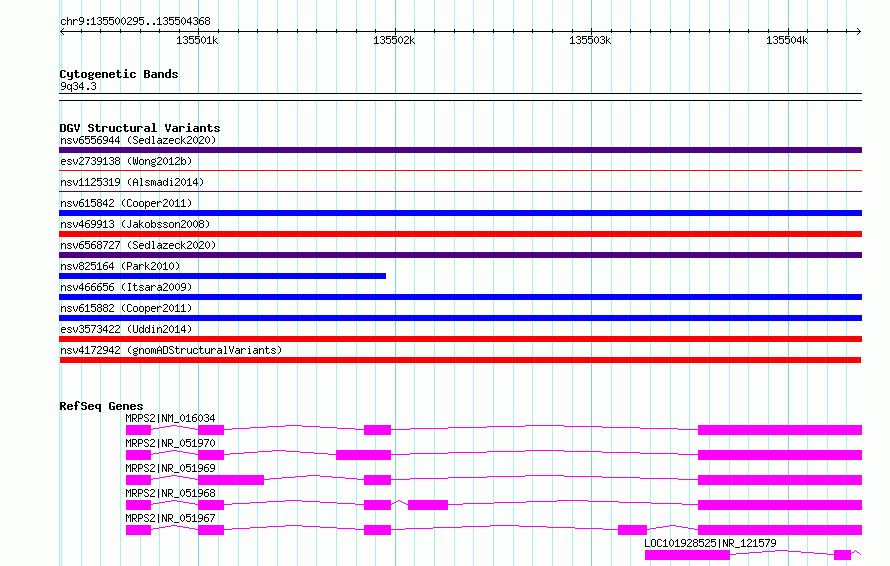Click the RefSeq Genes track title
Screen dimensions: 890x566
point(101,406)
